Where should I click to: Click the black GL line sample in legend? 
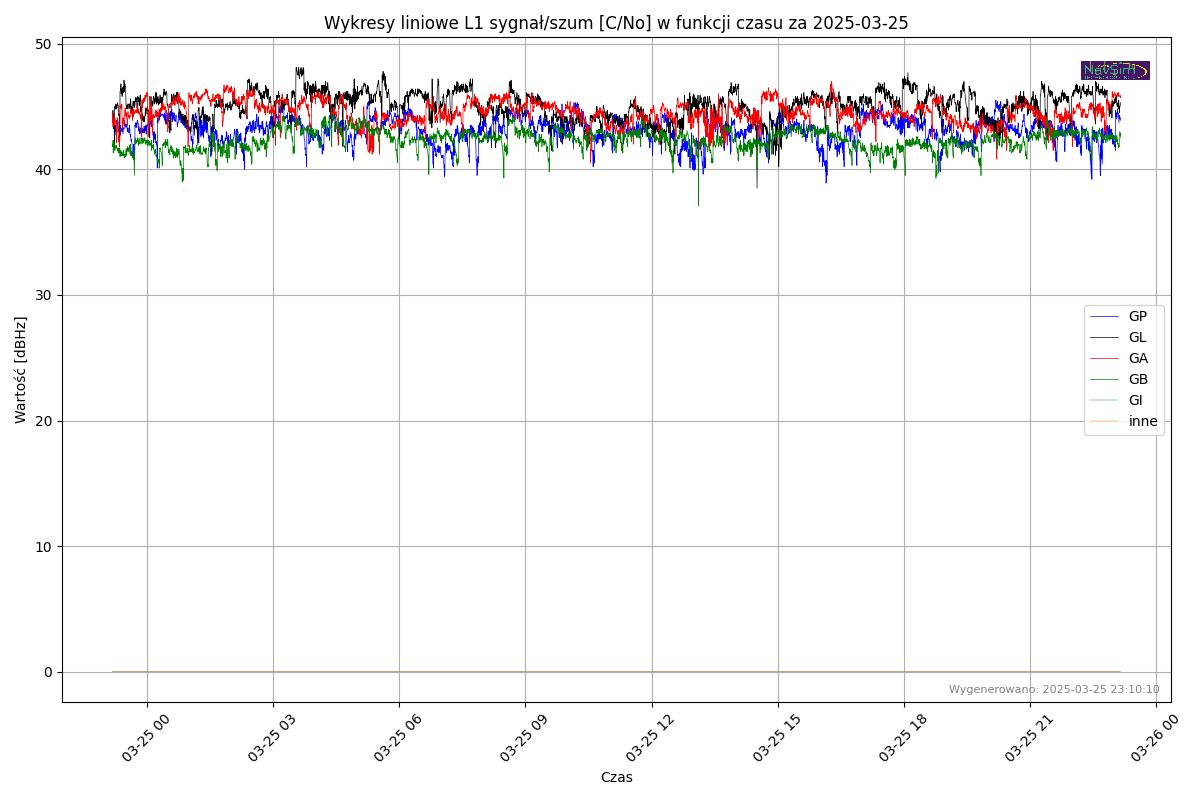coord(1105,337)
